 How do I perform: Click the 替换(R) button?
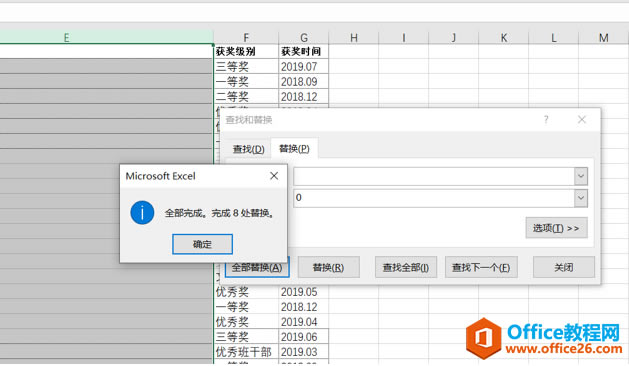point(329,268)
